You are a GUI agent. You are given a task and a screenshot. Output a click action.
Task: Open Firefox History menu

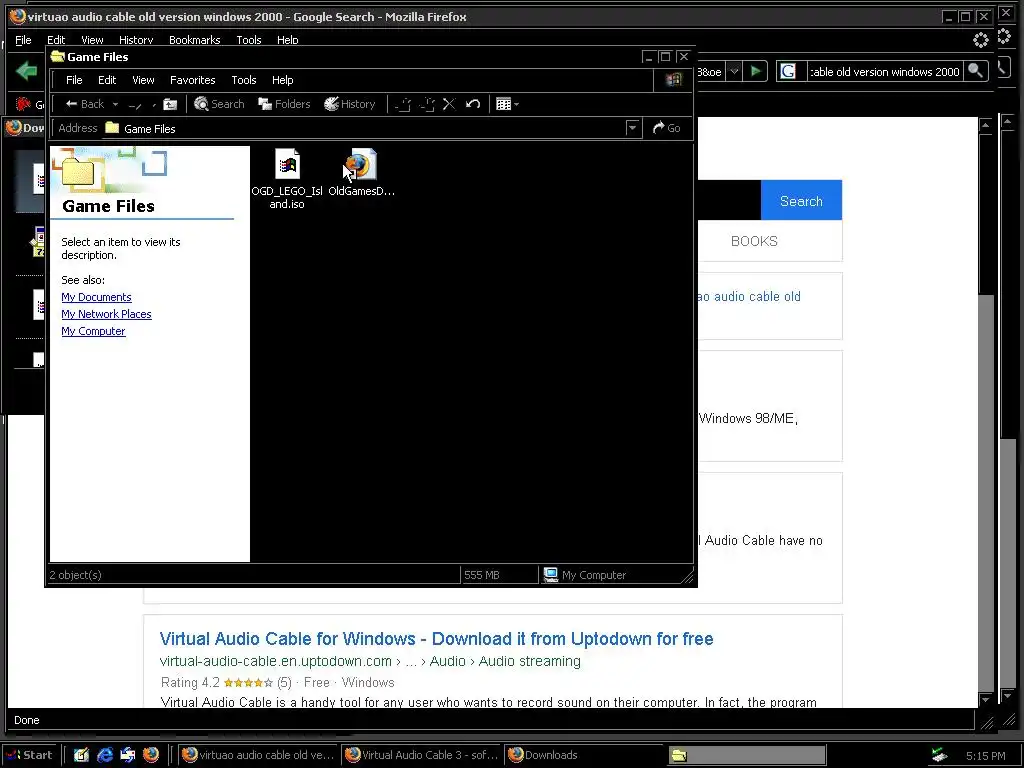136,40
